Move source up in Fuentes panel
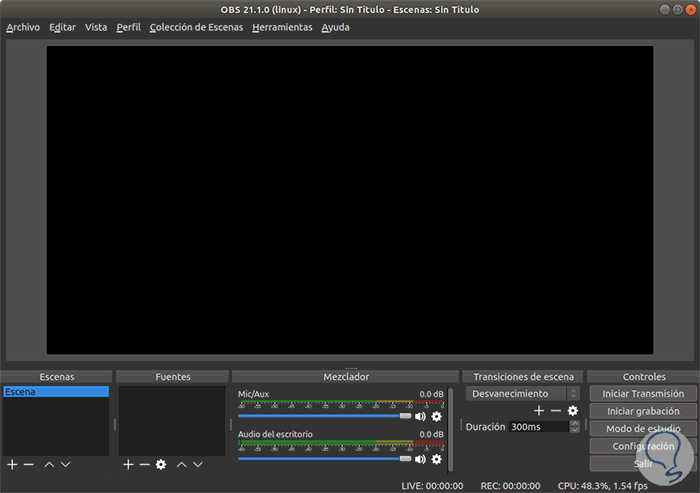This screenshot has height=493, width=700. [x=181, y=465]
